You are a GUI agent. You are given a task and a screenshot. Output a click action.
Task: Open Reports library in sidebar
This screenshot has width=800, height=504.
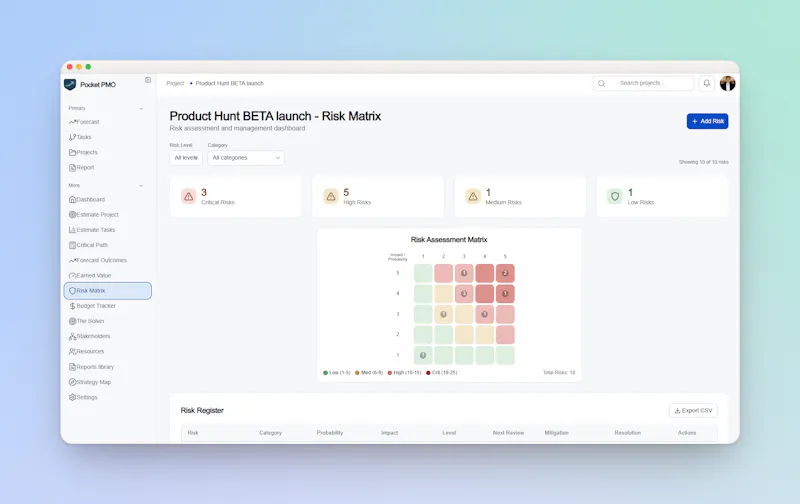[91, 367]
